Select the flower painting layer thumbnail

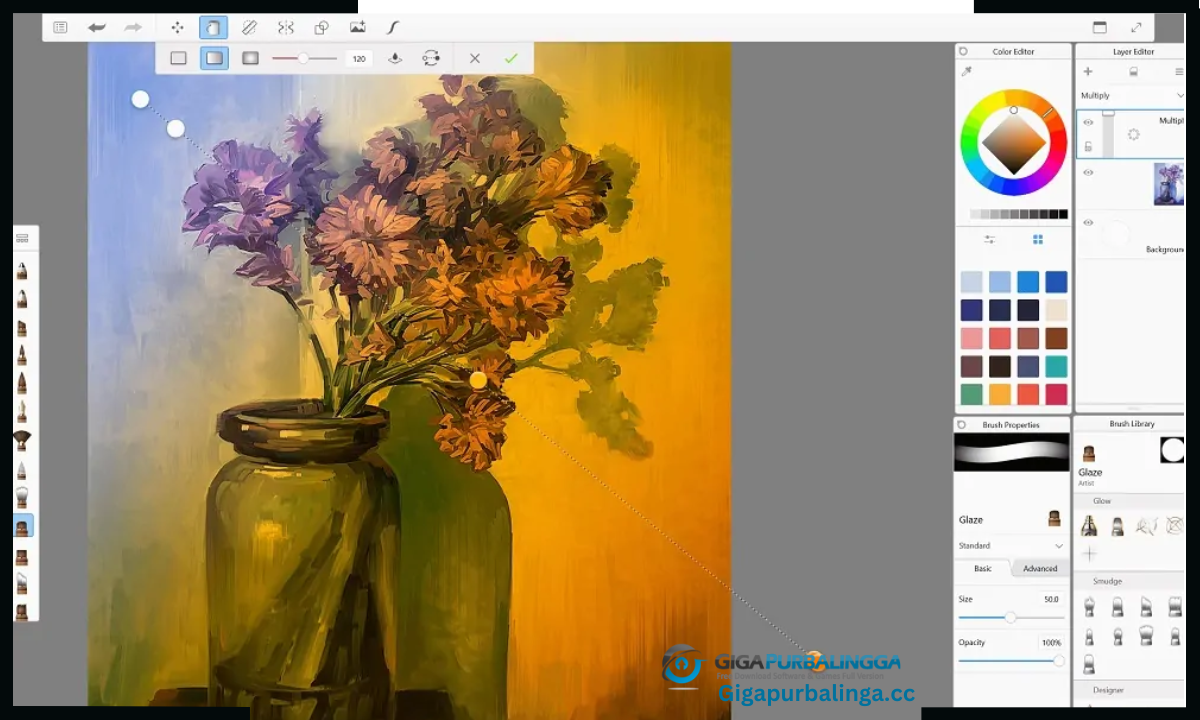click(x=1168, y=185)
